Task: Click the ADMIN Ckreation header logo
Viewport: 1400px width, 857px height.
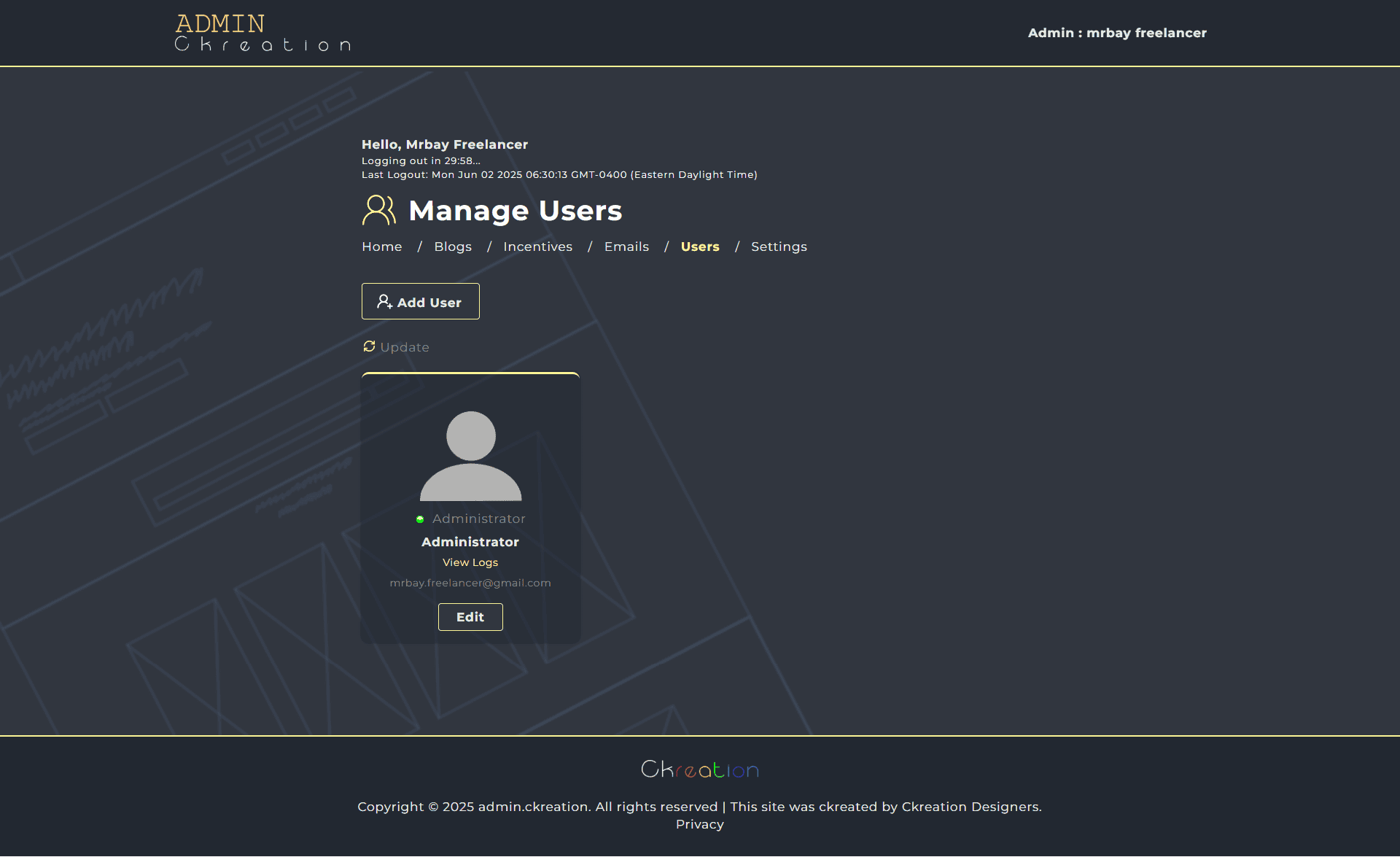Action: click(262, 33)
